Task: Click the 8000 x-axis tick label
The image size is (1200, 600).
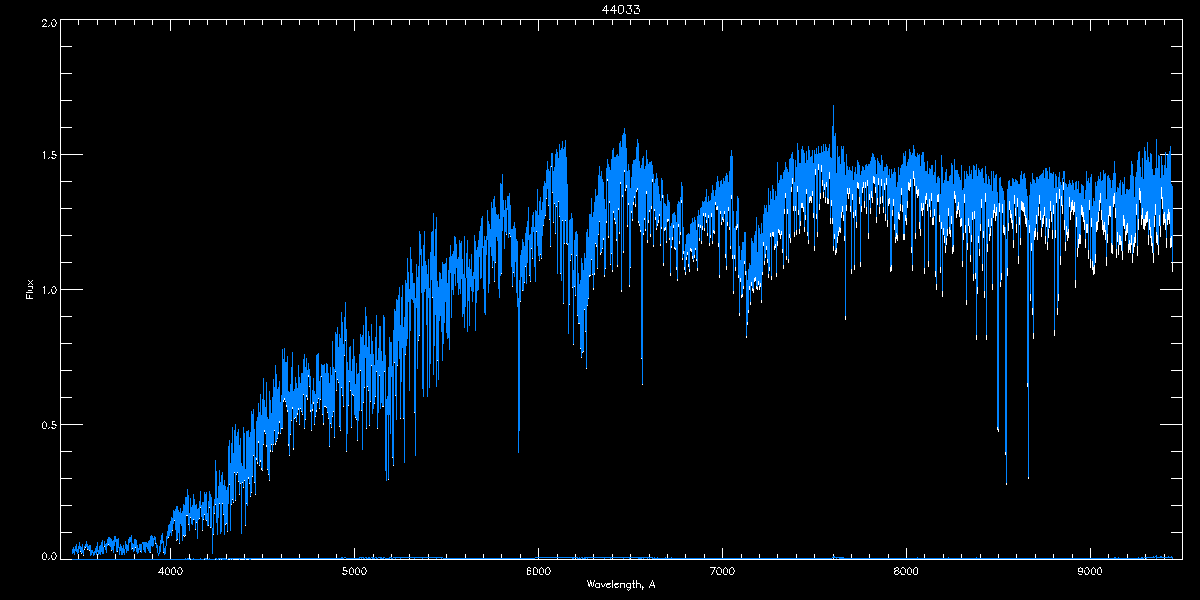Action: [x=906, y=572]
